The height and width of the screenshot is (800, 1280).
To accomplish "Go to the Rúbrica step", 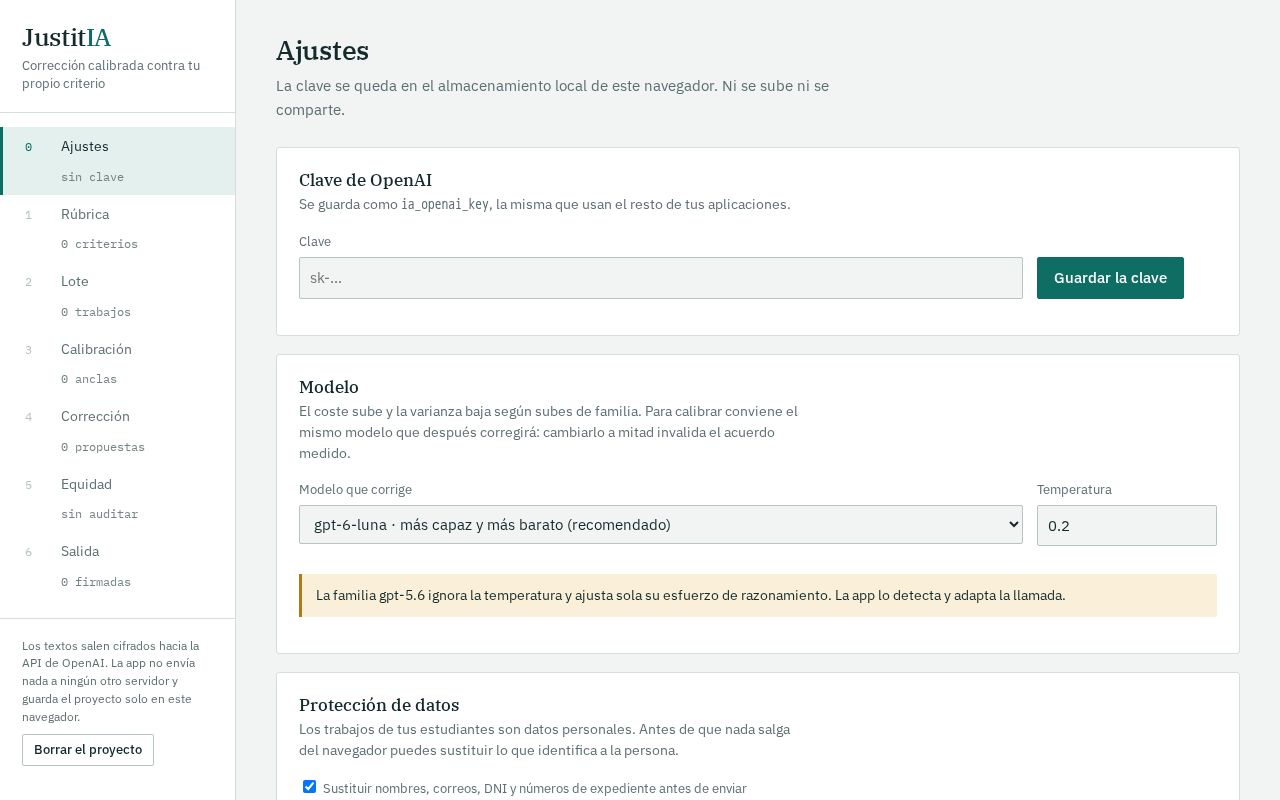I will (x=118, y=228).
